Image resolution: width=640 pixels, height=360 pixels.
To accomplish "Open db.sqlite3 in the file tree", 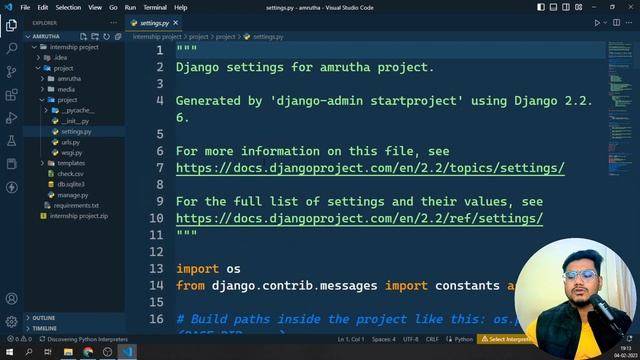I will coord(74,184).
